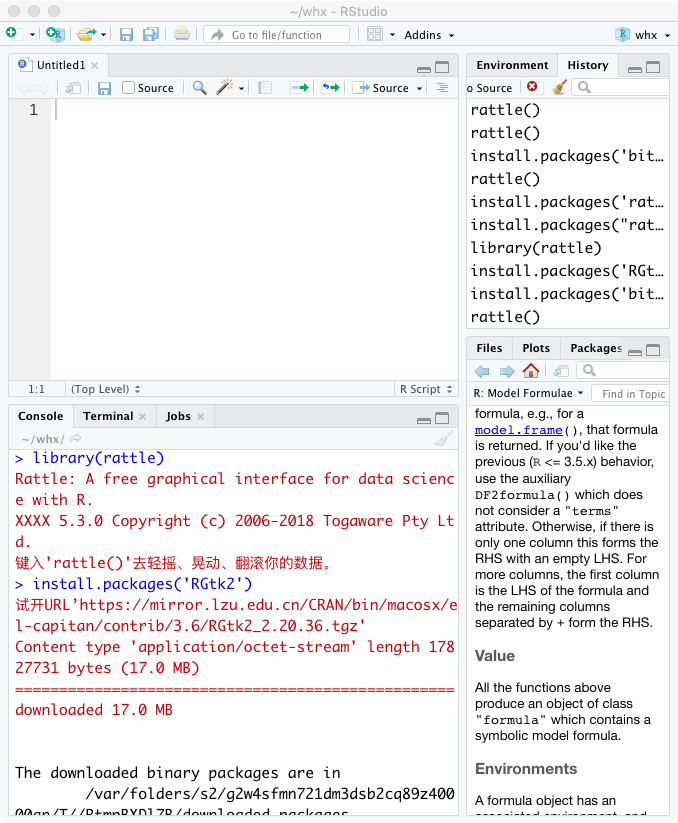Print the current file icon
678x823 pixels.
click(x=182, y=34)
